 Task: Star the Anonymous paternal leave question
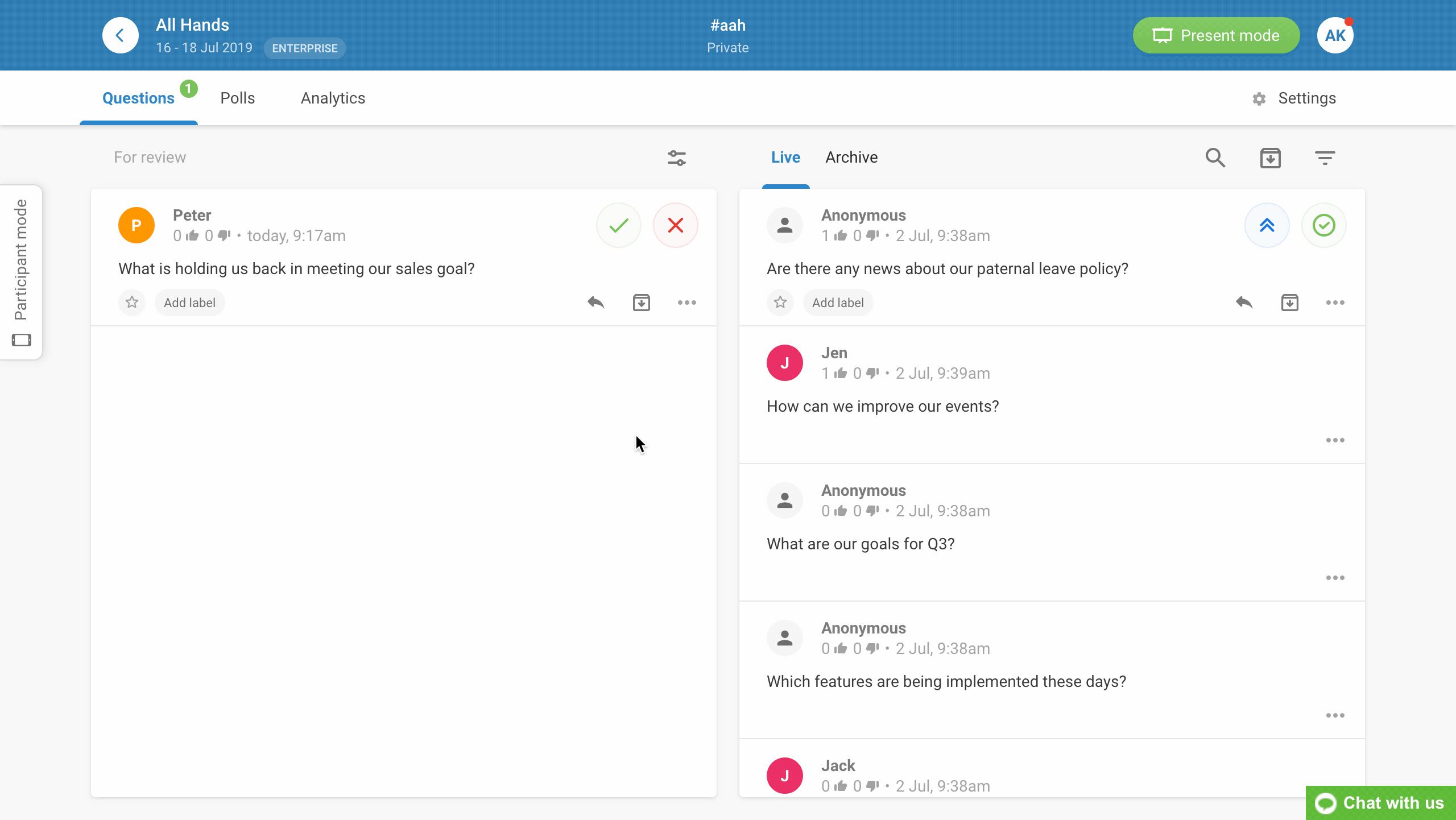[x=780, y=302]
